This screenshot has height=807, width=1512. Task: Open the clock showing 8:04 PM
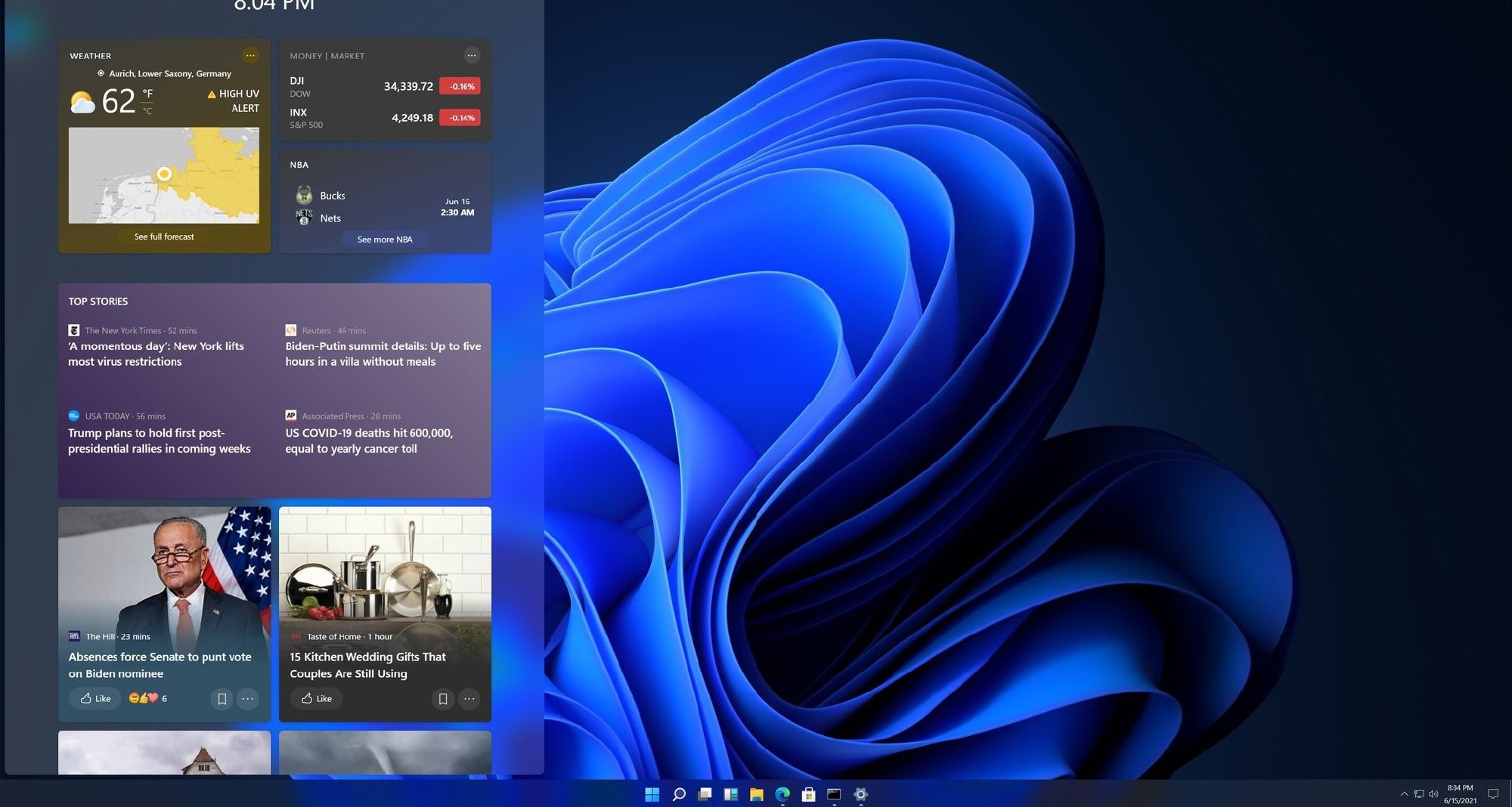click(x=274, y=6)
